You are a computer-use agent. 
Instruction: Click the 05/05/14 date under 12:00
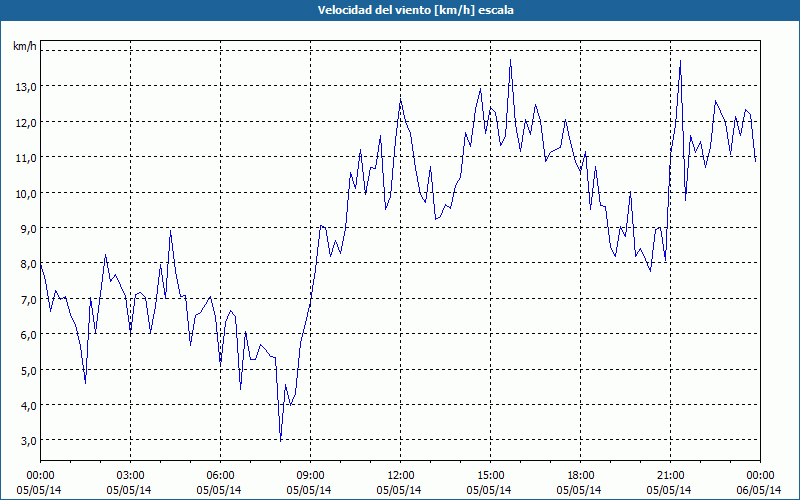[x=399, y=490]
